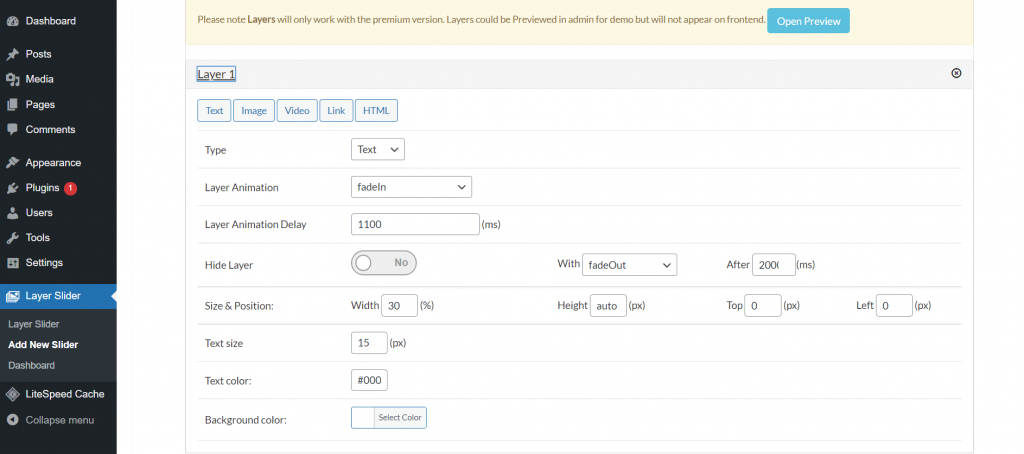Open the Type dropdown showing Text
Image resolution: width=1024 pixels, height=454 pixels.
377,150
